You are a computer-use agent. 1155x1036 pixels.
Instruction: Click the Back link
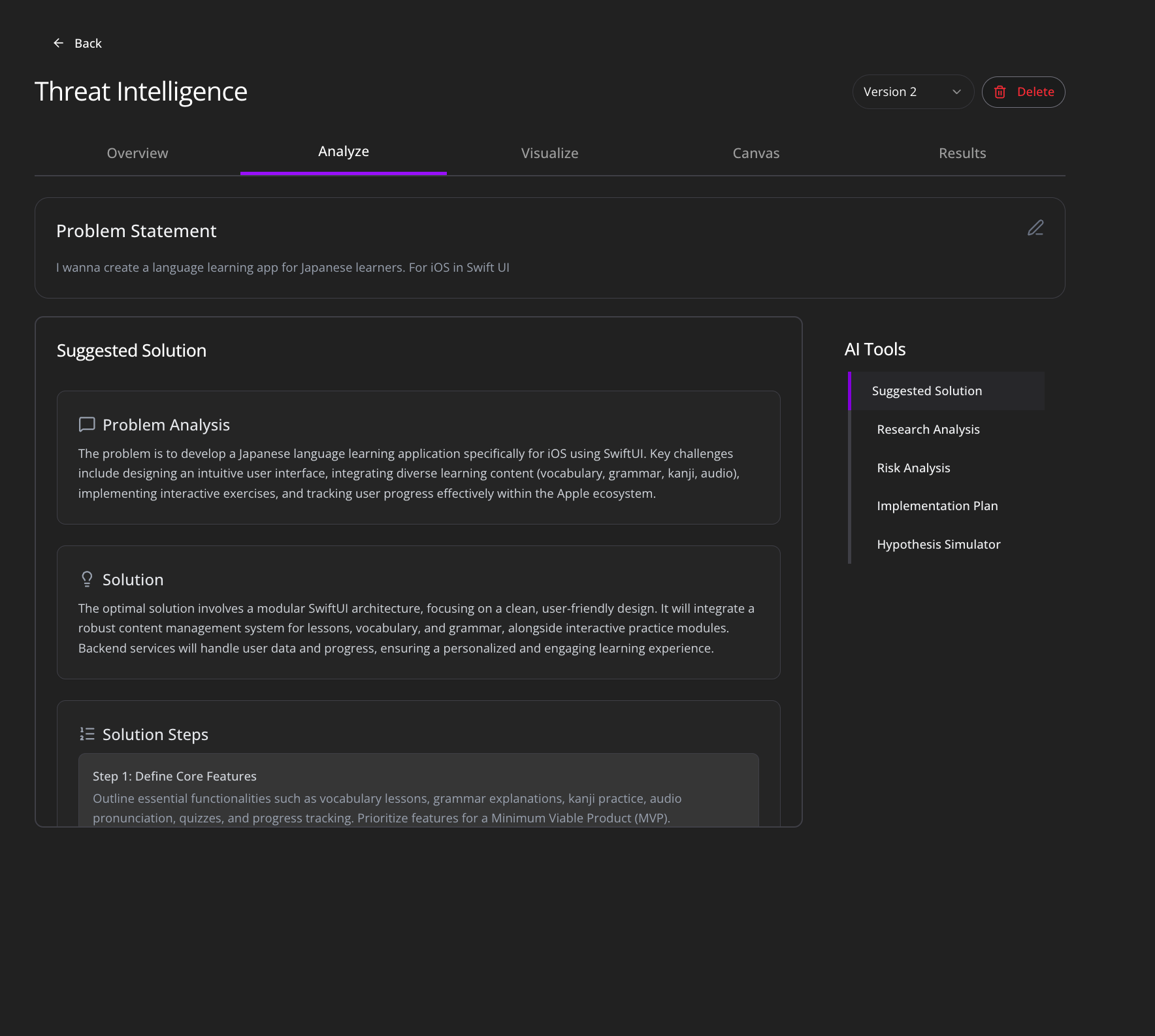(88, 42)
